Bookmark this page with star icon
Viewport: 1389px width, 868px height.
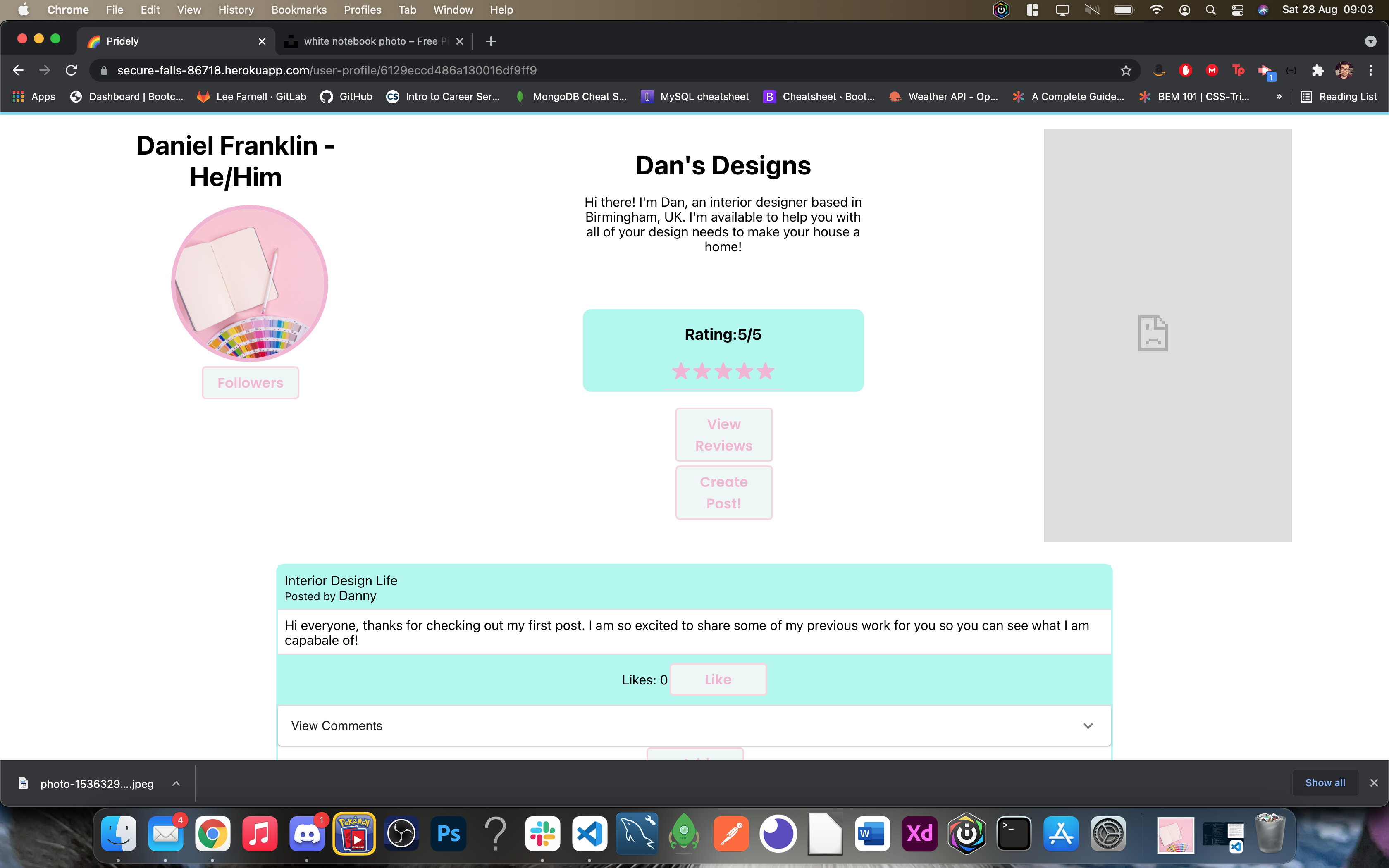tap(1126, 70)
